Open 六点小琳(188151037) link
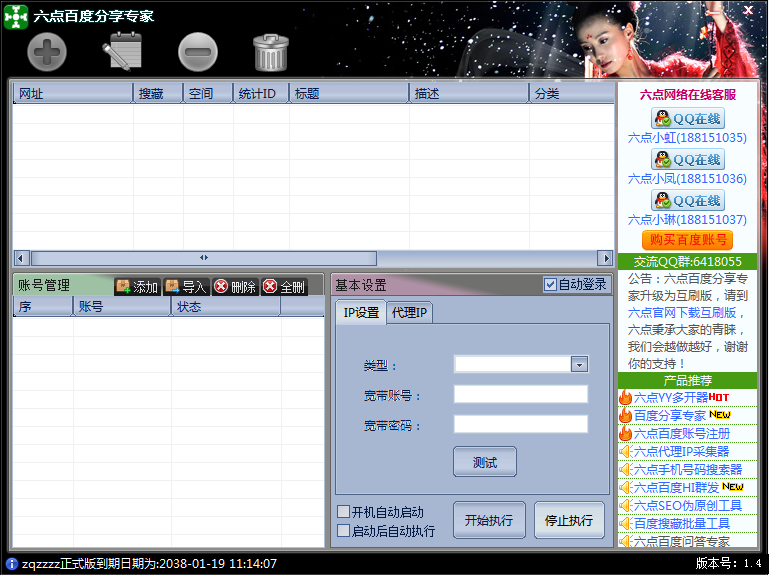The image size is (769, 575). (687, 220)
